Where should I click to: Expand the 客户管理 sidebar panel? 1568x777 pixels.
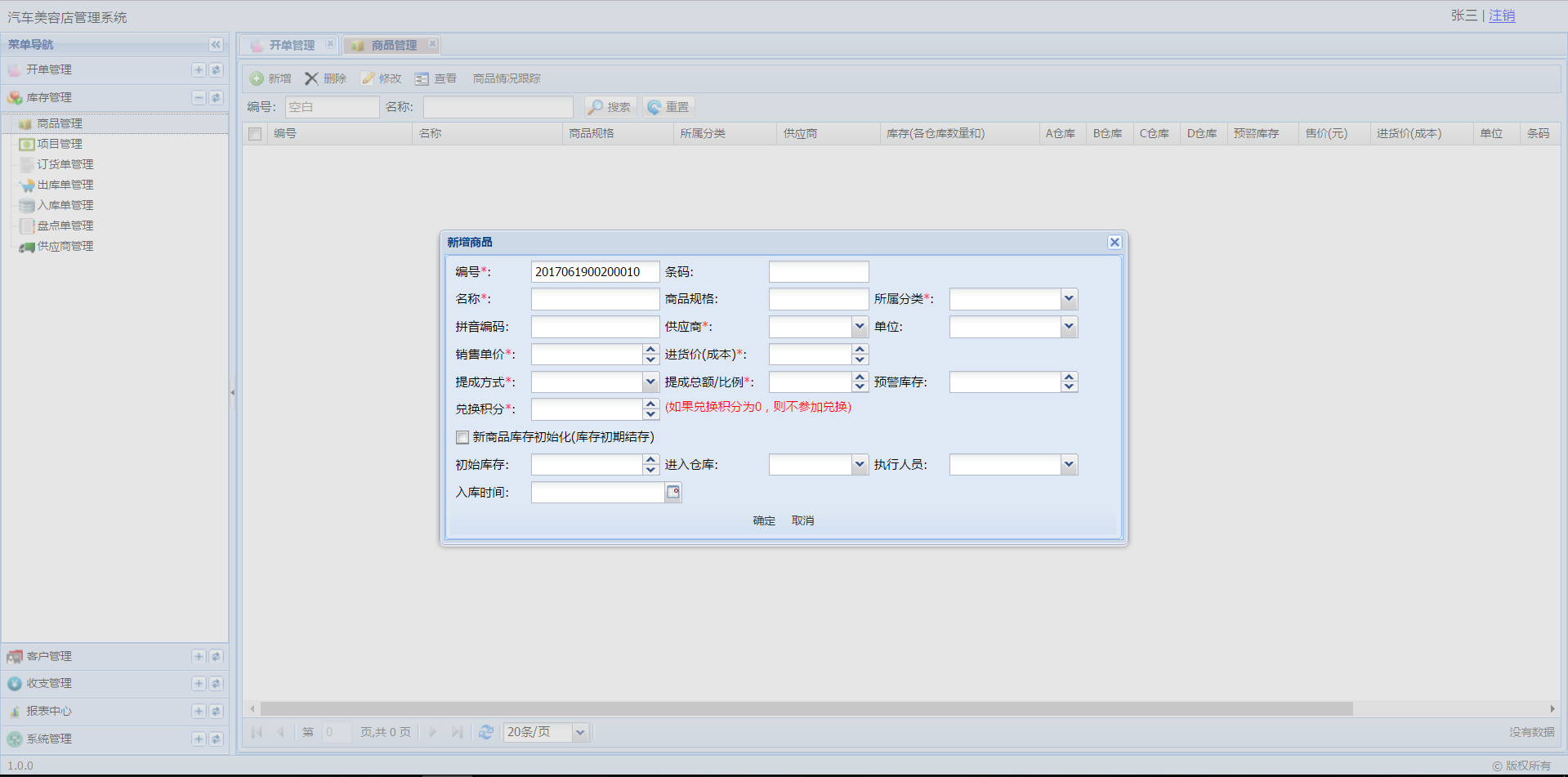[199, 656]
